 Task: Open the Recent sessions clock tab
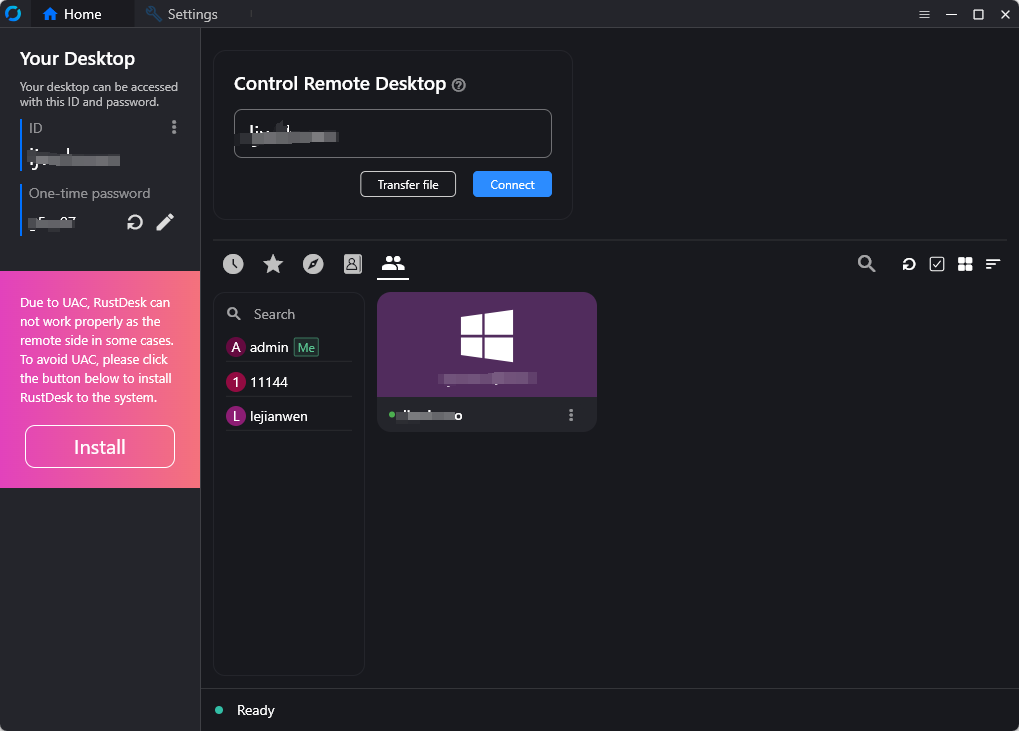pyautogui.click(x=233, y=264)
